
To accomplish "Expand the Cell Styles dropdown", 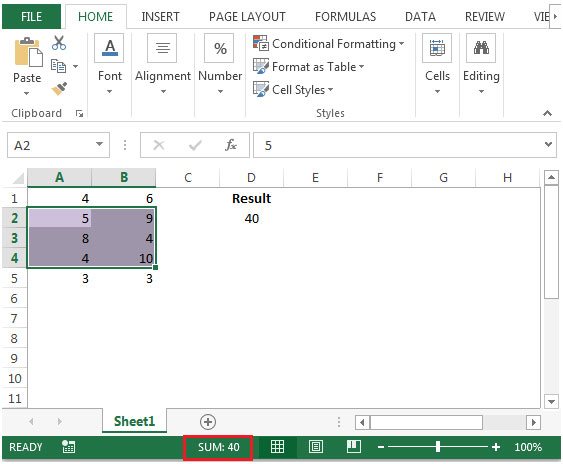I will click(293, 89).
